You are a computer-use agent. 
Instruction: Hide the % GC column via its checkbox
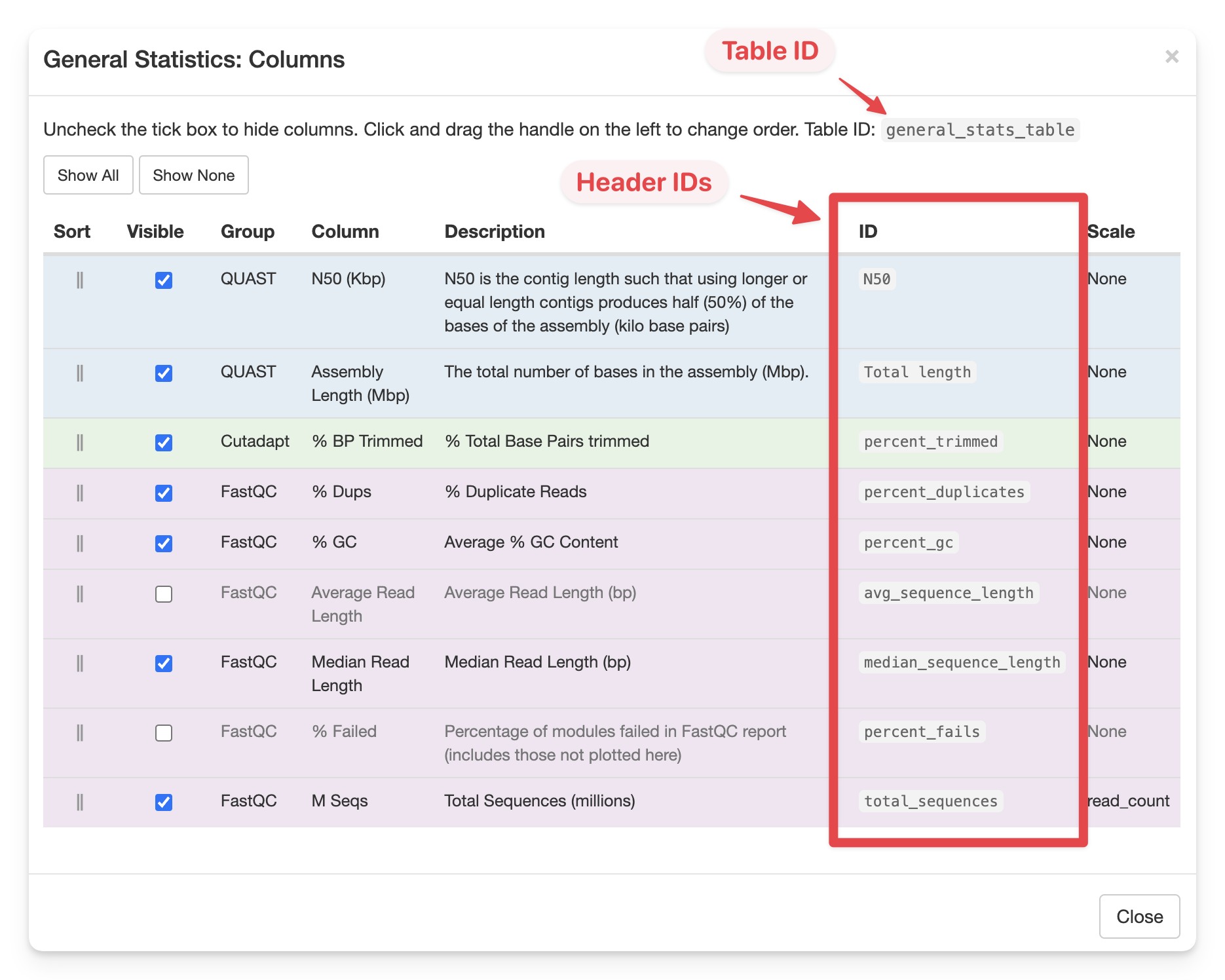click(163, 542)
